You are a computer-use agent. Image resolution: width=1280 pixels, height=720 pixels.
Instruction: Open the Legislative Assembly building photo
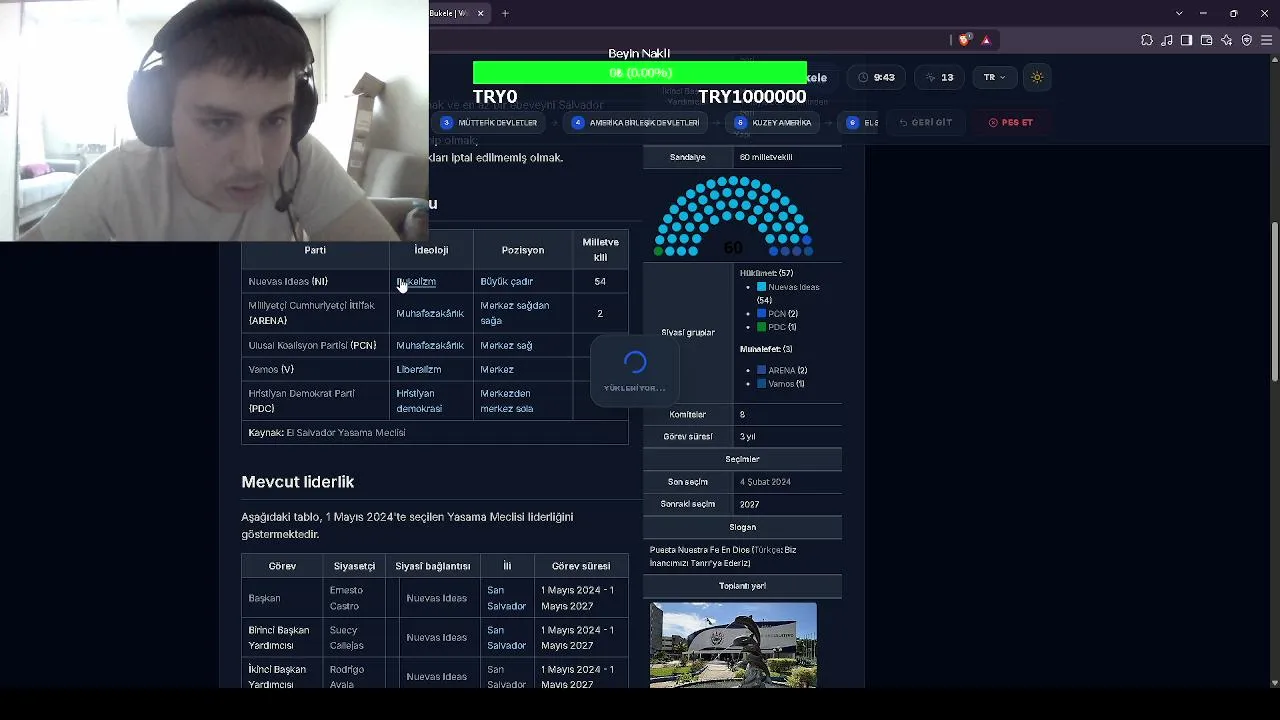[733, 645]
